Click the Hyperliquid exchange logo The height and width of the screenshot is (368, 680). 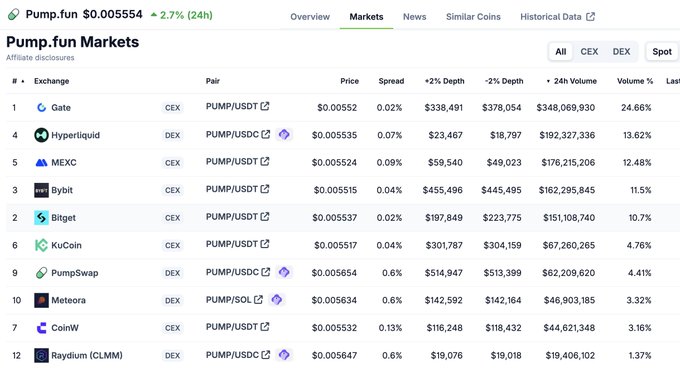(41, 135)
